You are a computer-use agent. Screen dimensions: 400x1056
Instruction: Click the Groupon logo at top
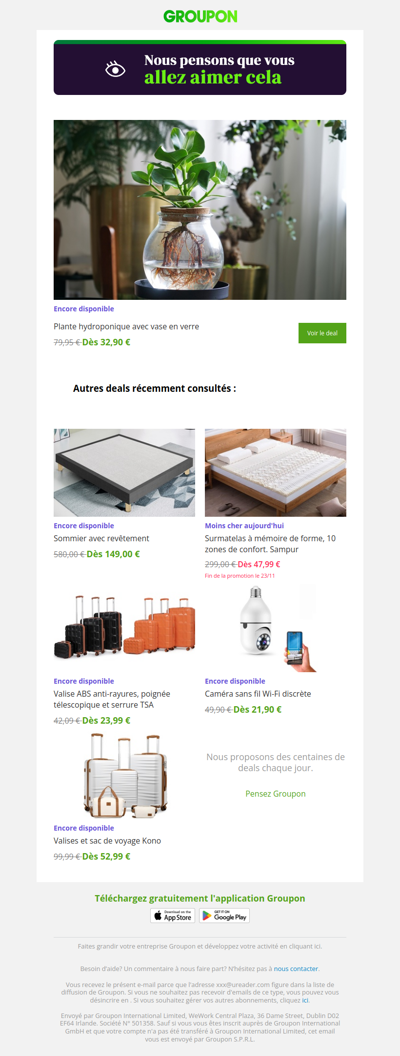[x=200, y=16]
